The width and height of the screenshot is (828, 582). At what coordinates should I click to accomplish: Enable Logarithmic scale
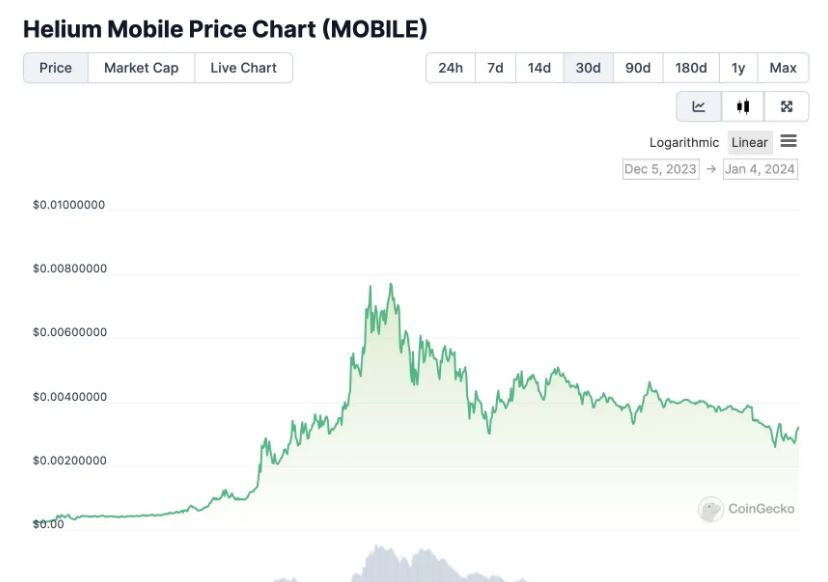point(684,142)
